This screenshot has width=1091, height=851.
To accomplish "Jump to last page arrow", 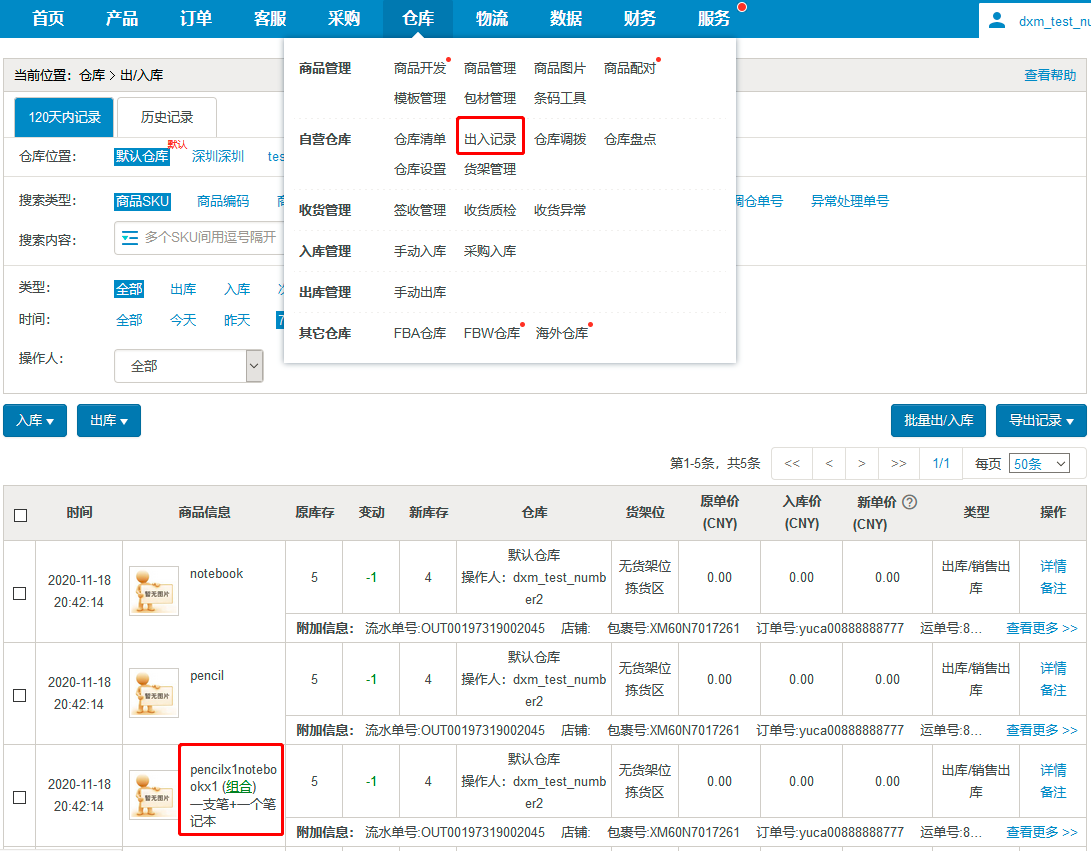I will [x=898, y=464].
